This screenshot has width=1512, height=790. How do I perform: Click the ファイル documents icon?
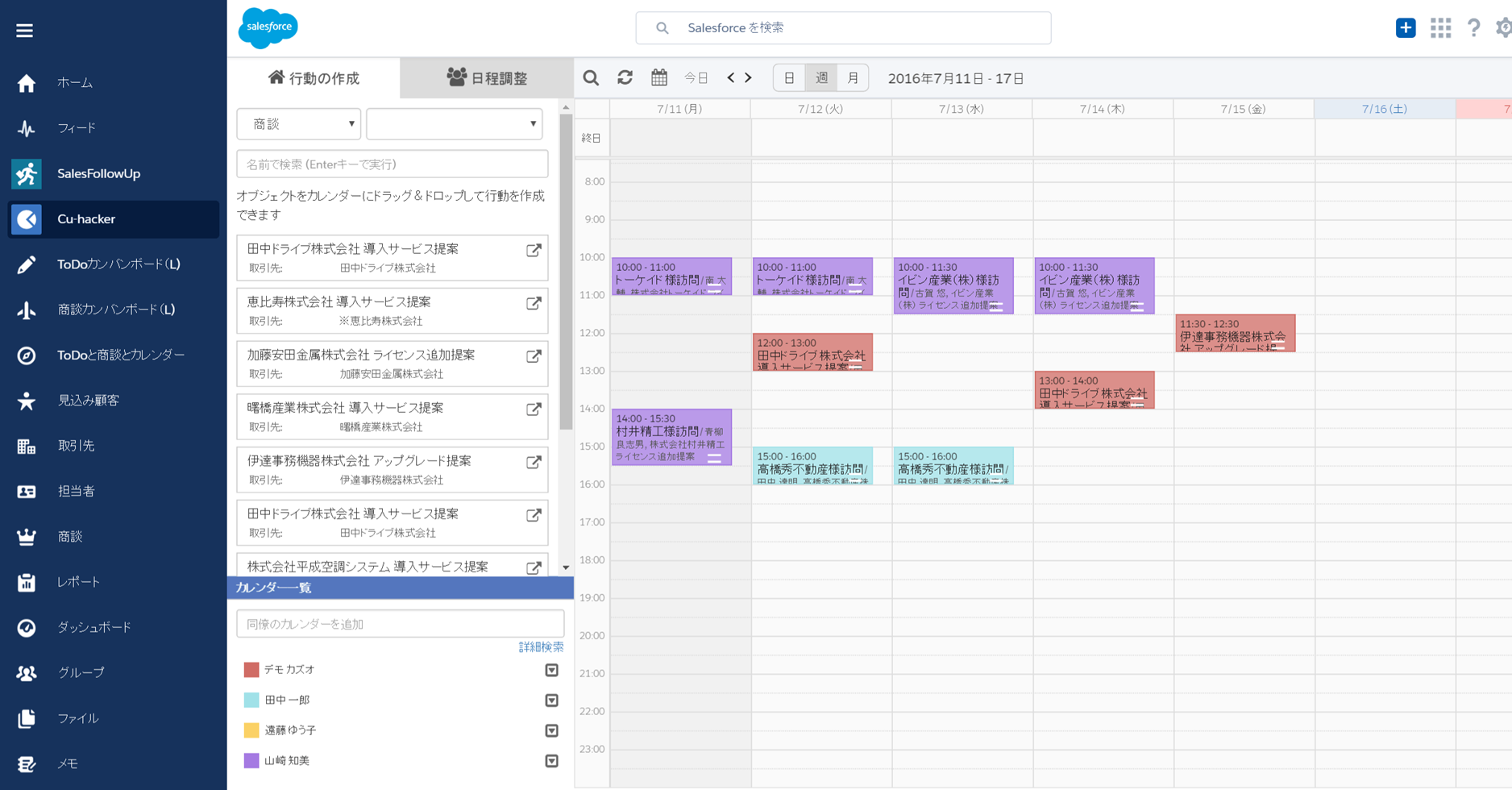point(27,718)
